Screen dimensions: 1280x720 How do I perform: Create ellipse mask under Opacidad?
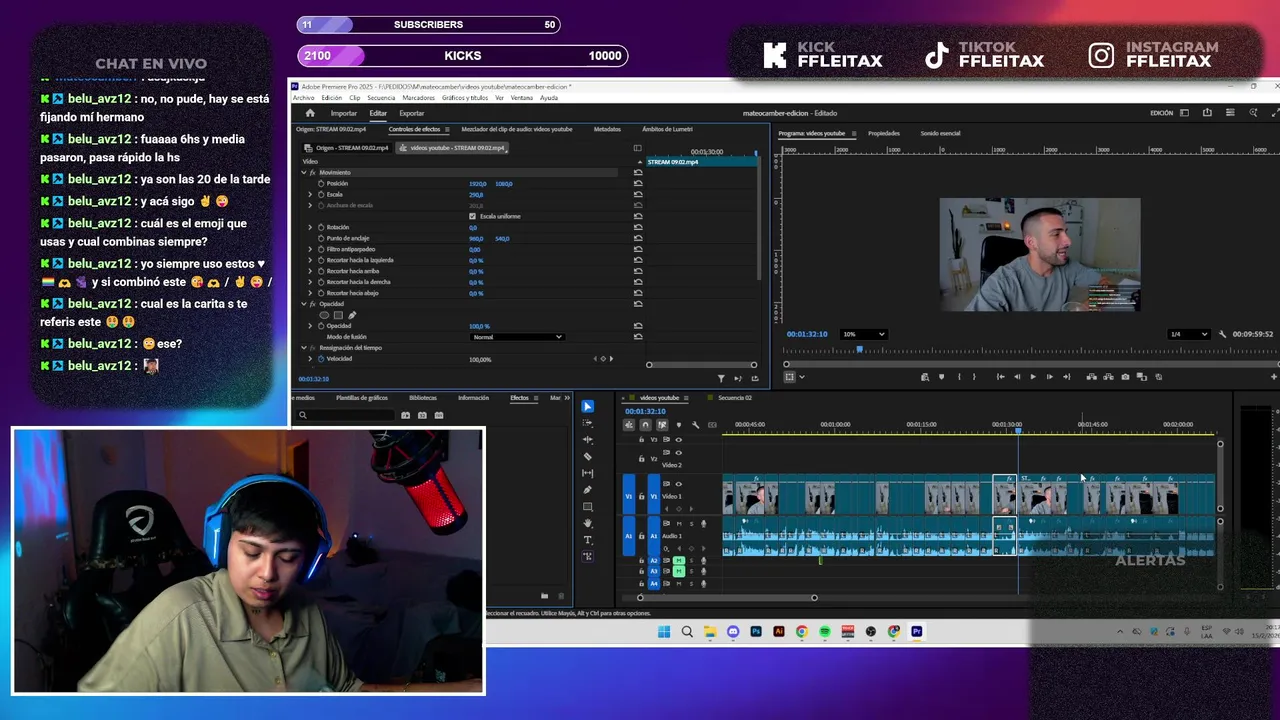(x=324, y=315)
